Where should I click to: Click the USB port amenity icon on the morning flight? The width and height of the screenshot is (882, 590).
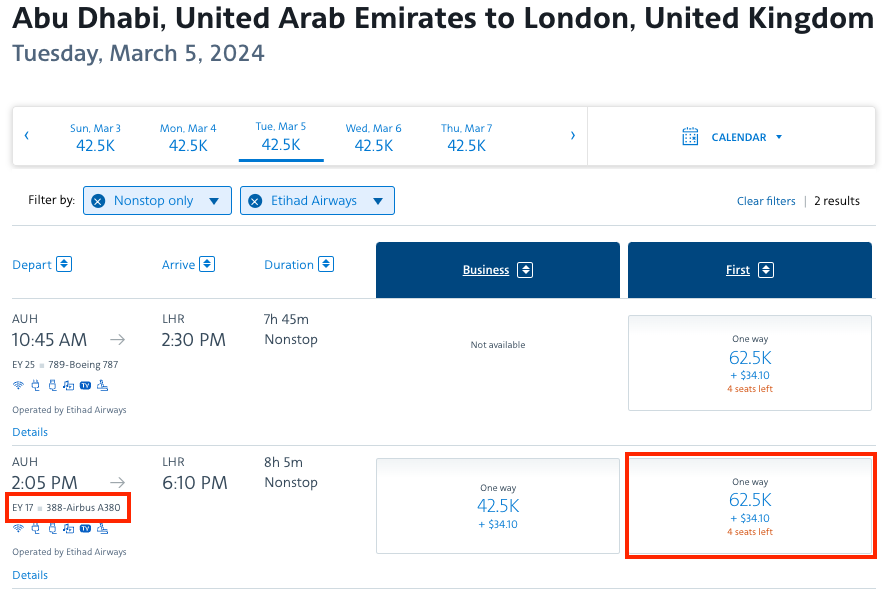tap(53, 385)
